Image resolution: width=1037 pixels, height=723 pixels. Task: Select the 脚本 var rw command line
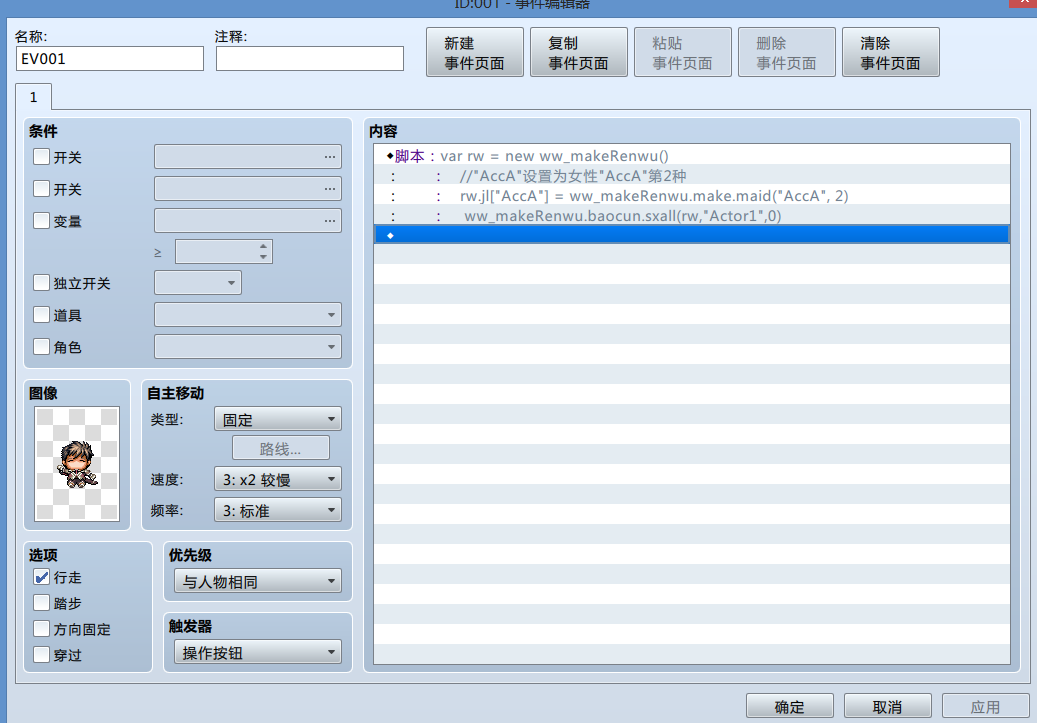692,156
